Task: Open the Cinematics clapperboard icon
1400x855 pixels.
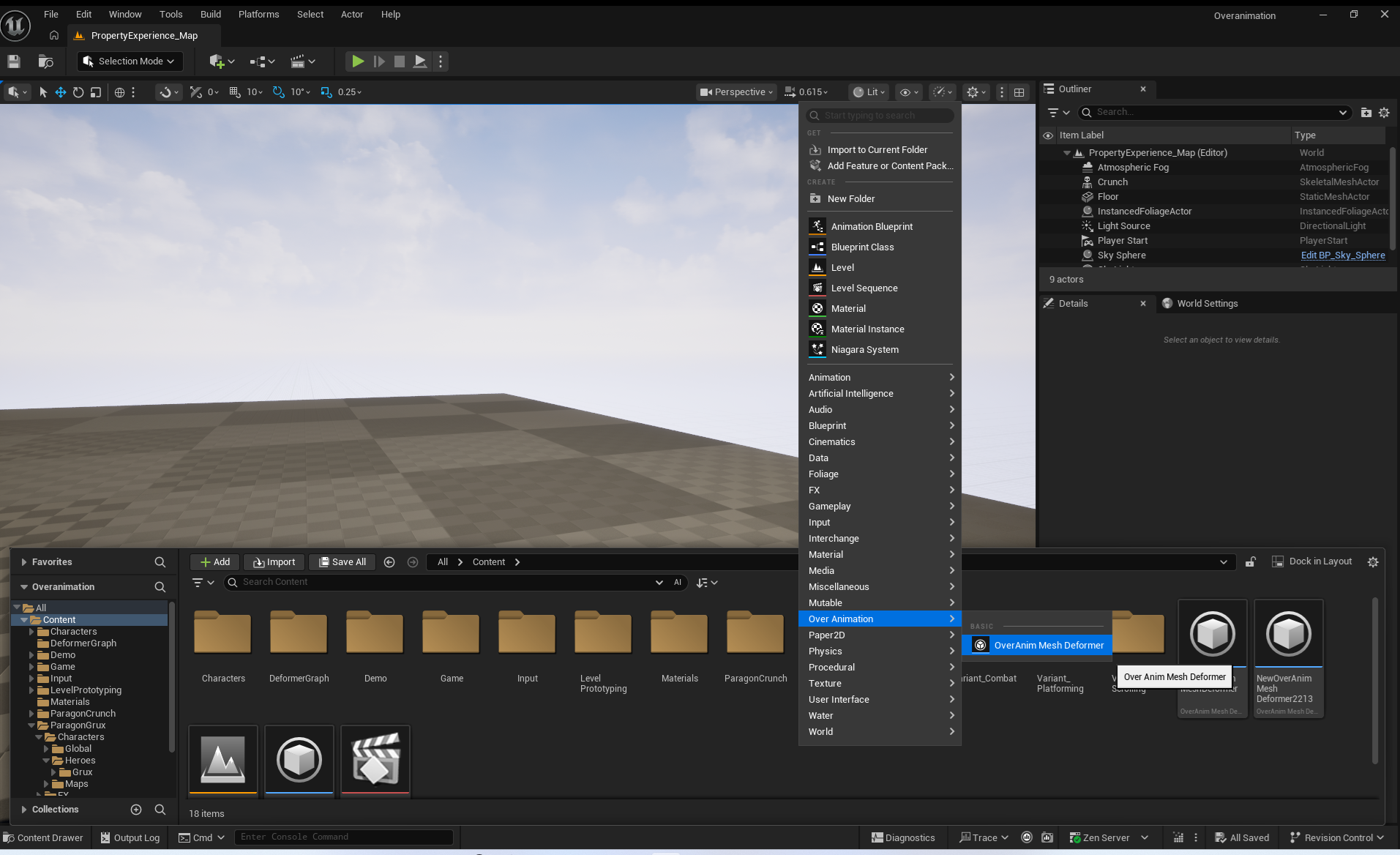Action: click(x=302, y=61)
